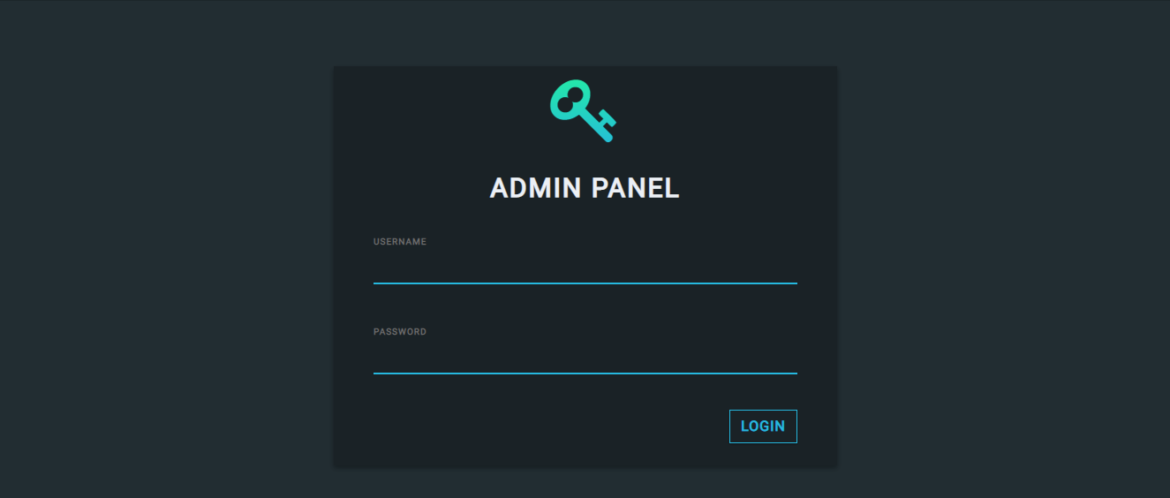The image size is (1170, 498).
Task: Focus the Password input field
Action: (585, 357)
